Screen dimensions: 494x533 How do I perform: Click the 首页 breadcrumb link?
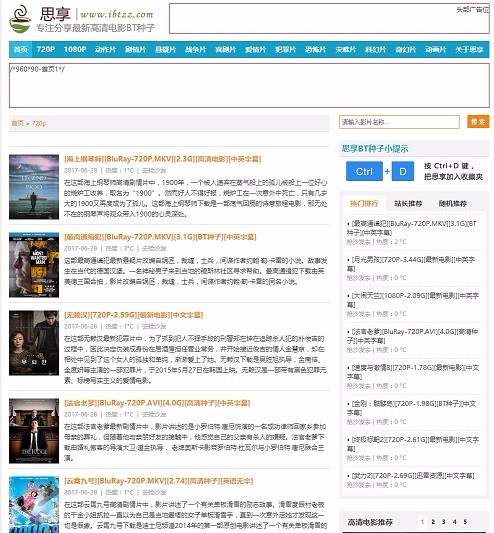point(17,123)
